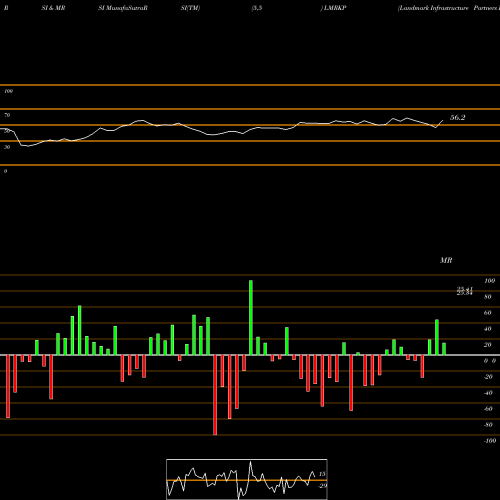This screenshot has height=500, width=500.
Task: Click the 'SI & MR' header text
Action: tap(53, 8)
